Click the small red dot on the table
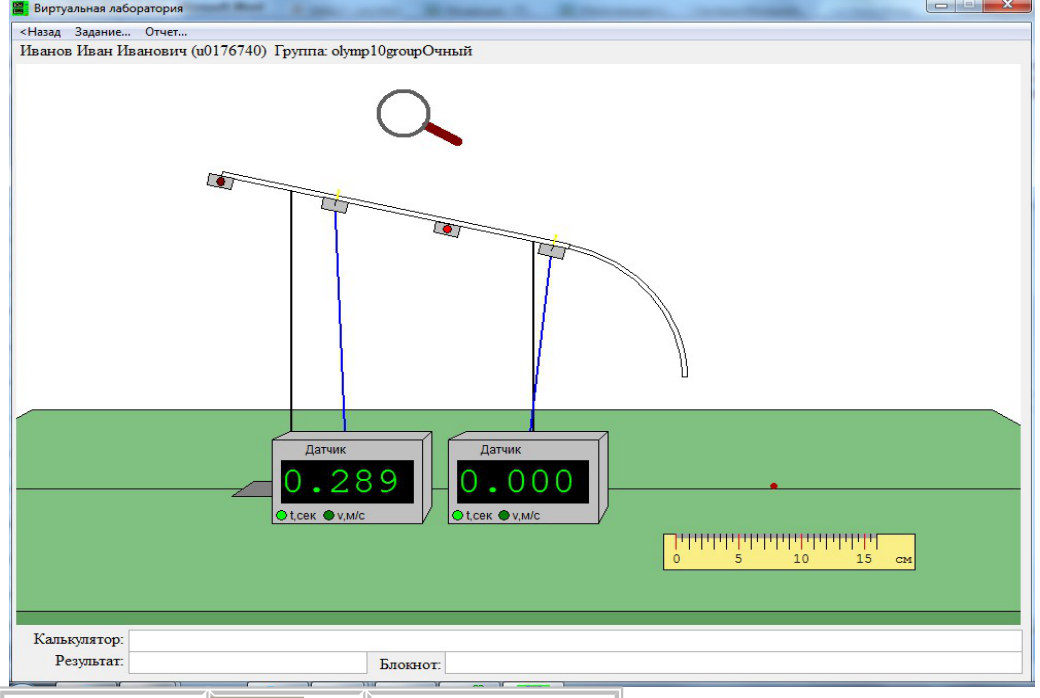 (773, 486)
